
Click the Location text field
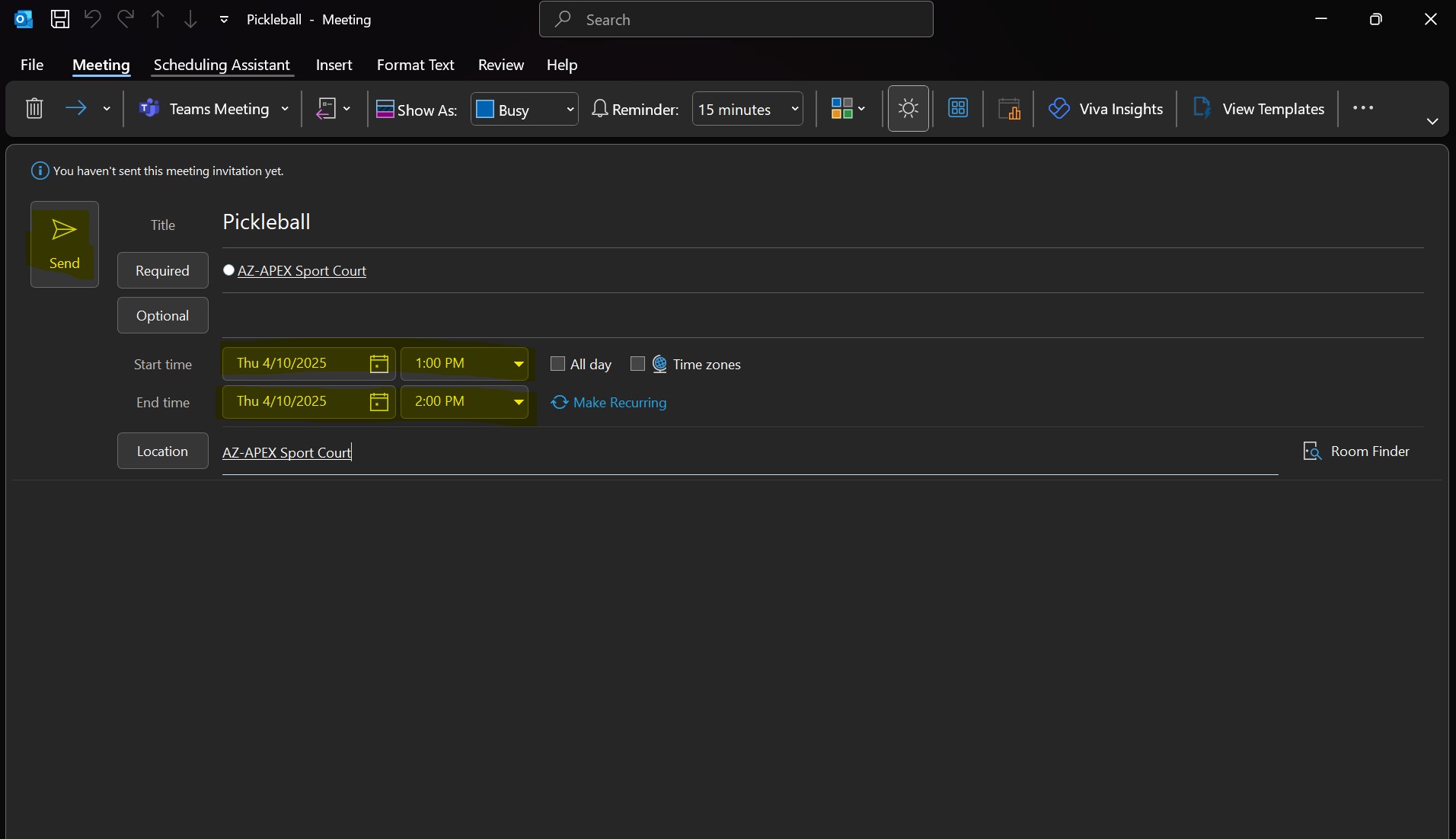coord(750,452)
